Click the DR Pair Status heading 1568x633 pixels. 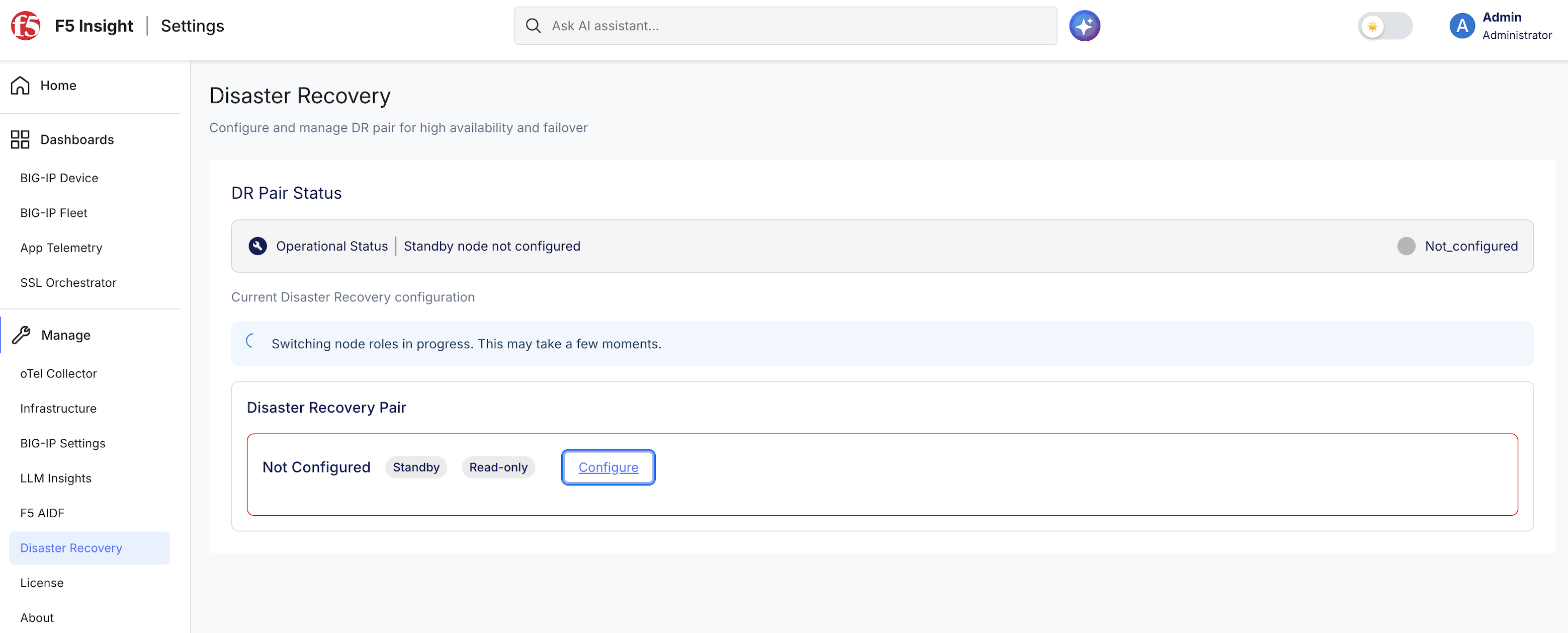point(286,193)
